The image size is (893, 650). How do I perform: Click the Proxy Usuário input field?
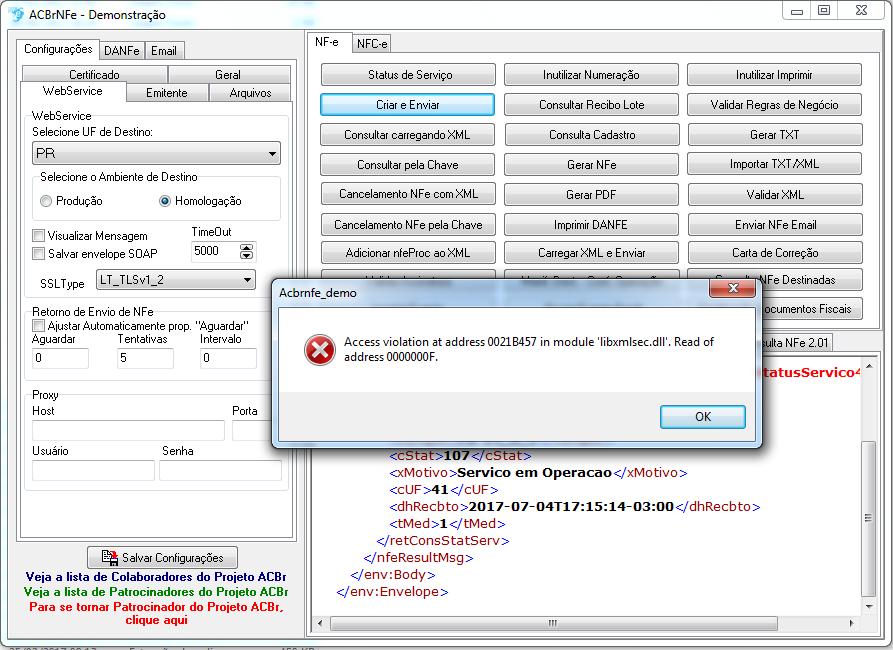(93, 471)
